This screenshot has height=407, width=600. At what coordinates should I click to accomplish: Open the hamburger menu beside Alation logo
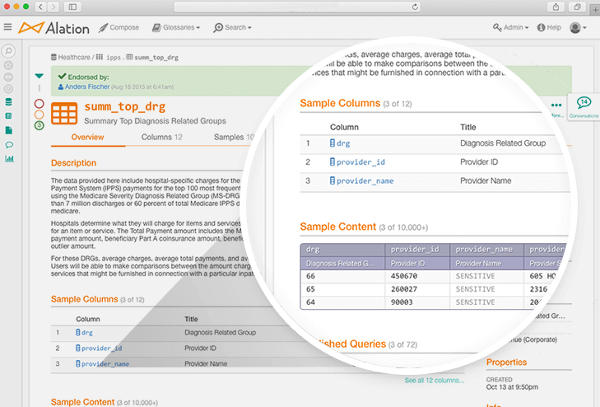pyautogui.click(x=9, y=28)
